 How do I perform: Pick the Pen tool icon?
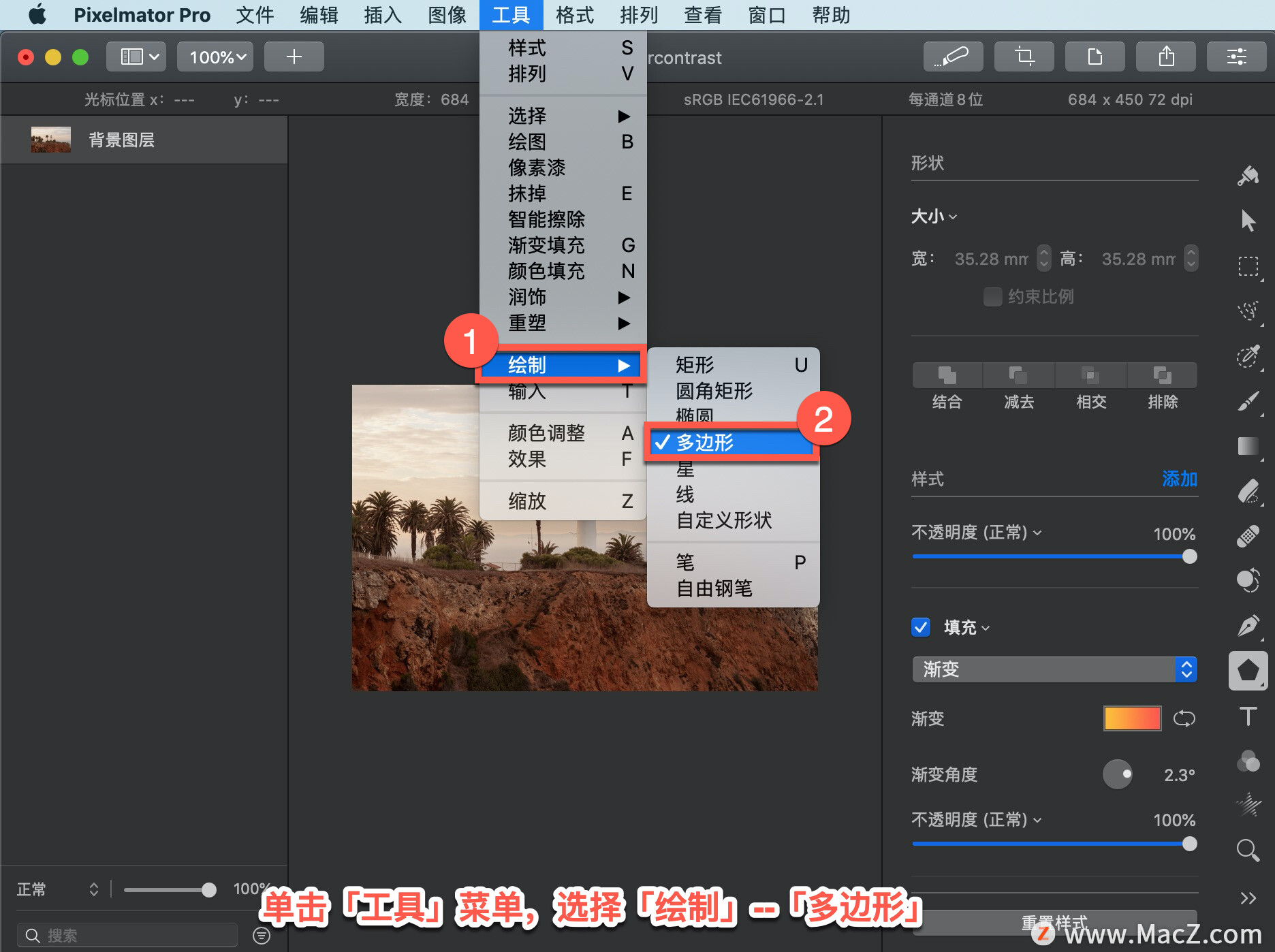(x=1248, y=625)
